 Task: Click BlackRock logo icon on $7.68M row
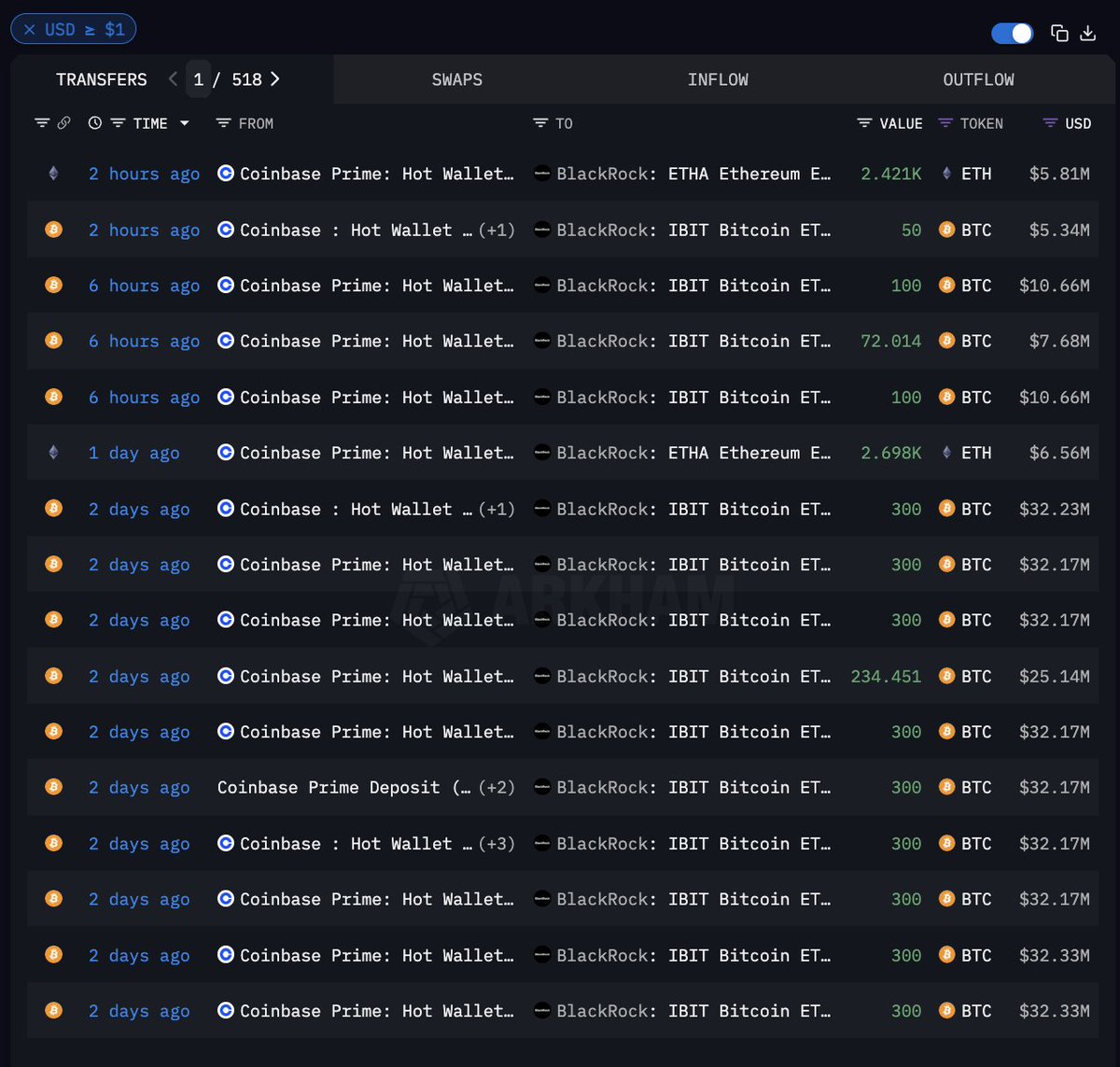(542, 341)
